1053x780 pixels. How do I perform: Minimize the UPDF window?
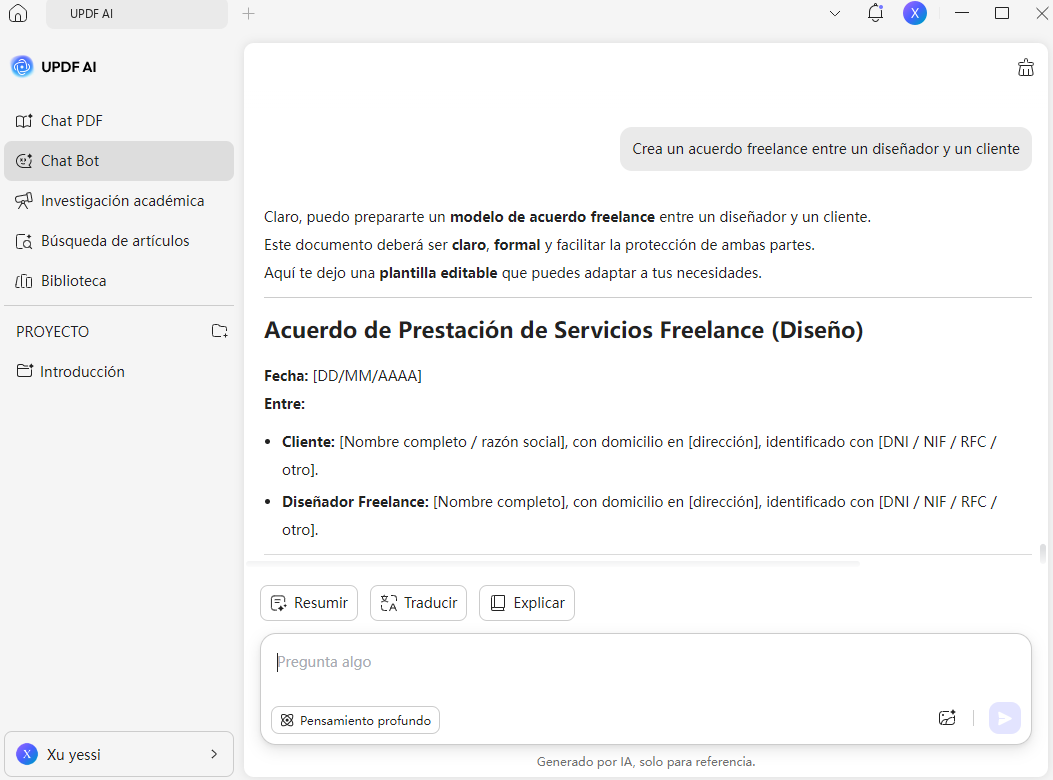click(x=962, y=13)
